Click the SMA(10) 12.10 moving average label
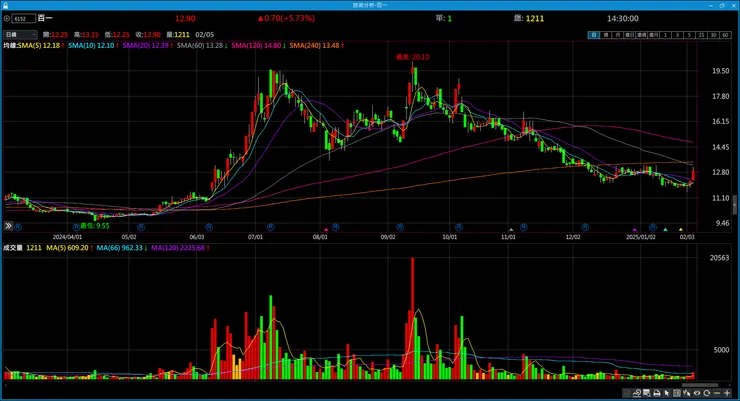 coord(93,45)
